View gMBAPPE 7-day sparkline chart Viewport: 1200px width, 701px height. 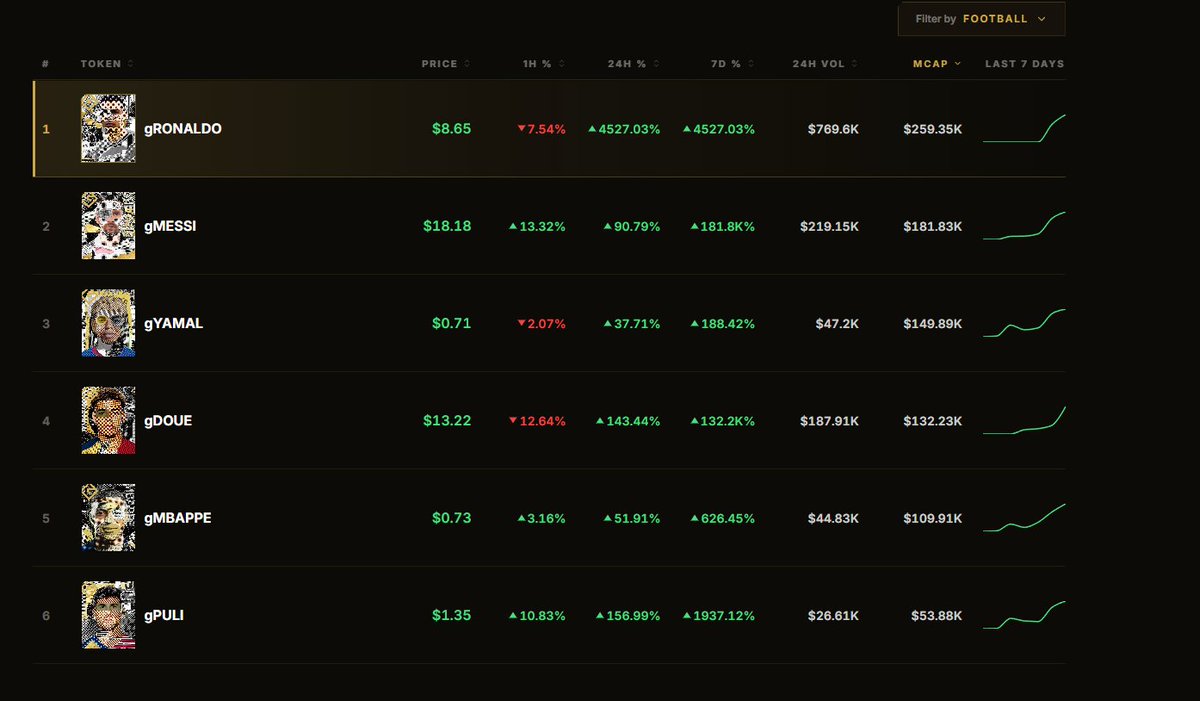[x=1024, y=518]
